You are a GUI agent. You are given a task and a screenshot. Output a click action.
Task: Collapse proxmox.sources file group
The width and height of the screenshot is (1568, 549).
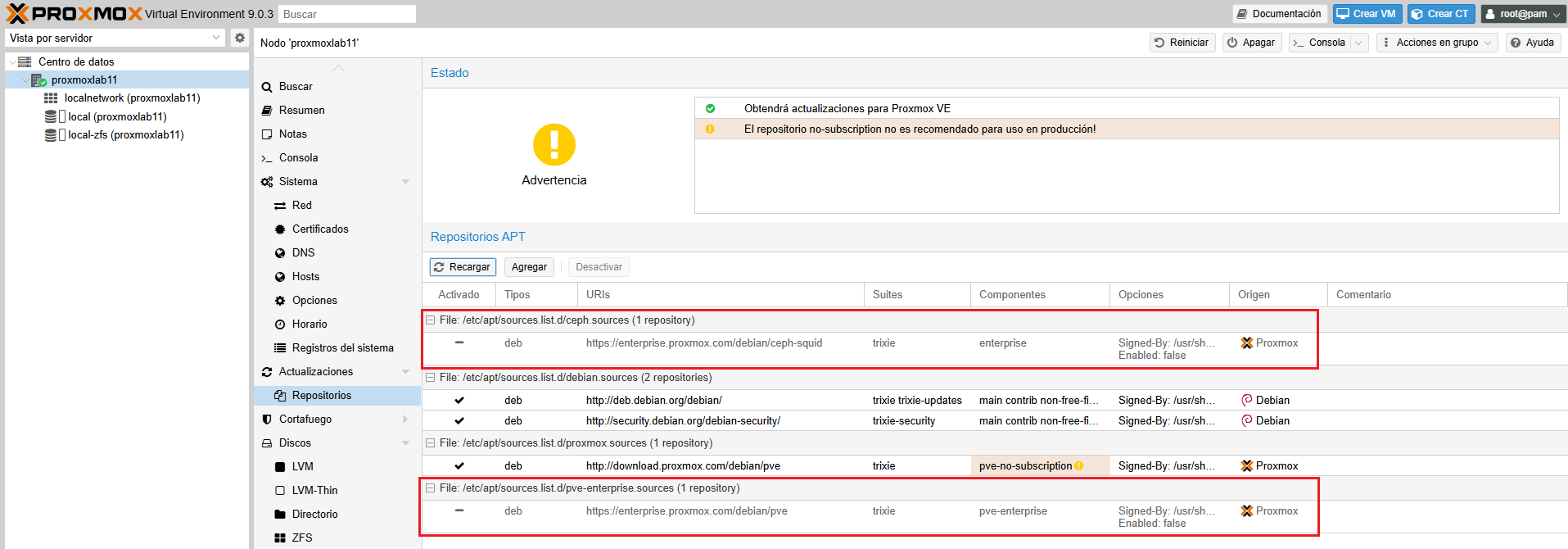tap(430, 443)
